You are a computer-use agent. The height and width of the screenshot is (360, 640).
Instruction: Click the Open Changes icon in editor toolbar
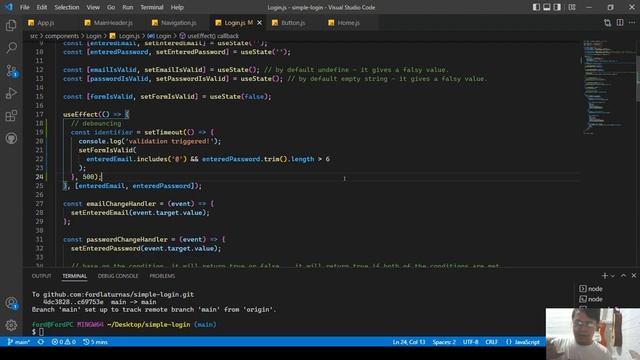click(607, 23)
